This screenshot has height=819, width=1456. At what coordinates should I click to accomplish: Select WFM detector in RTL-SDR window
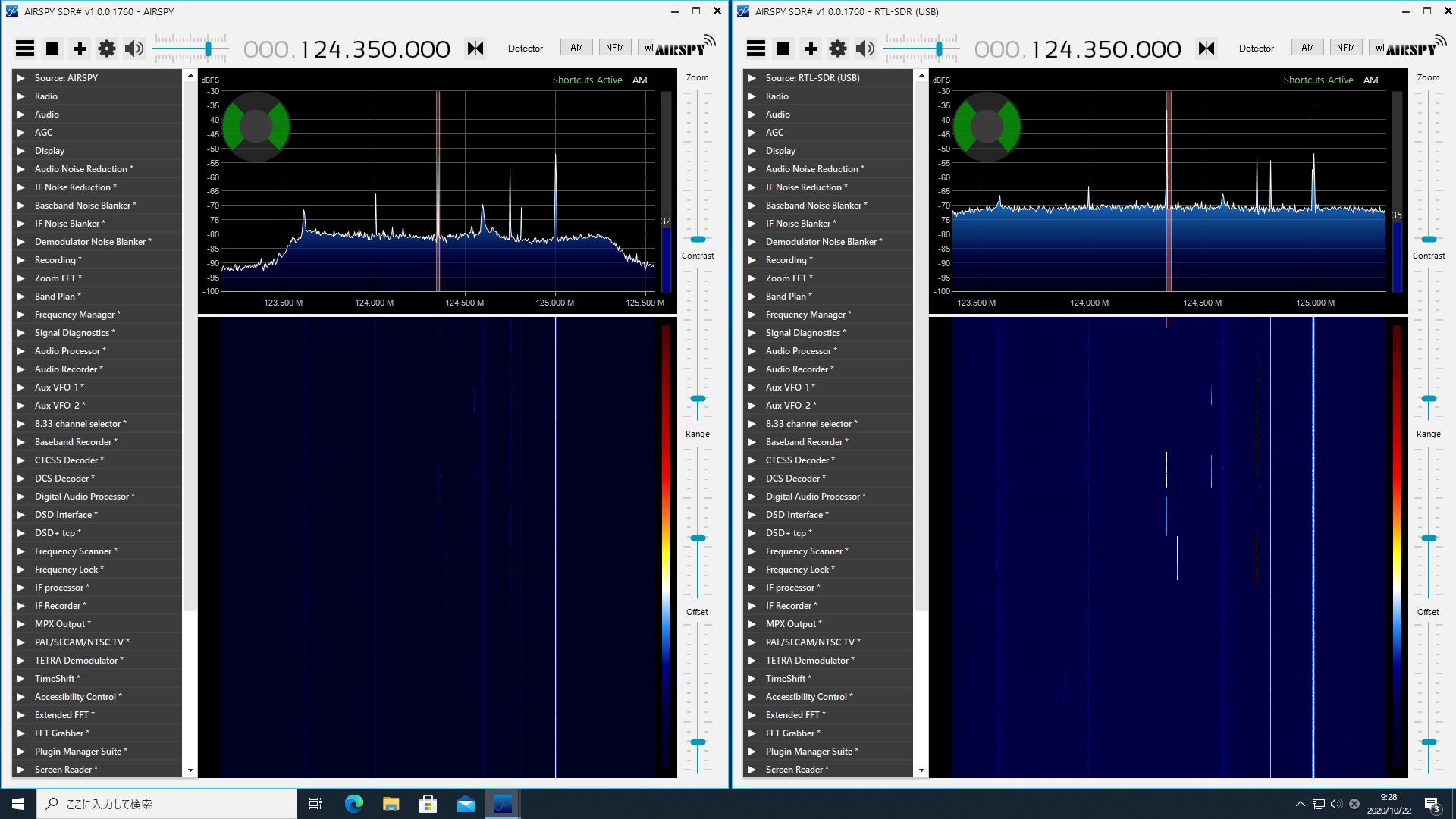(1377, 47)
